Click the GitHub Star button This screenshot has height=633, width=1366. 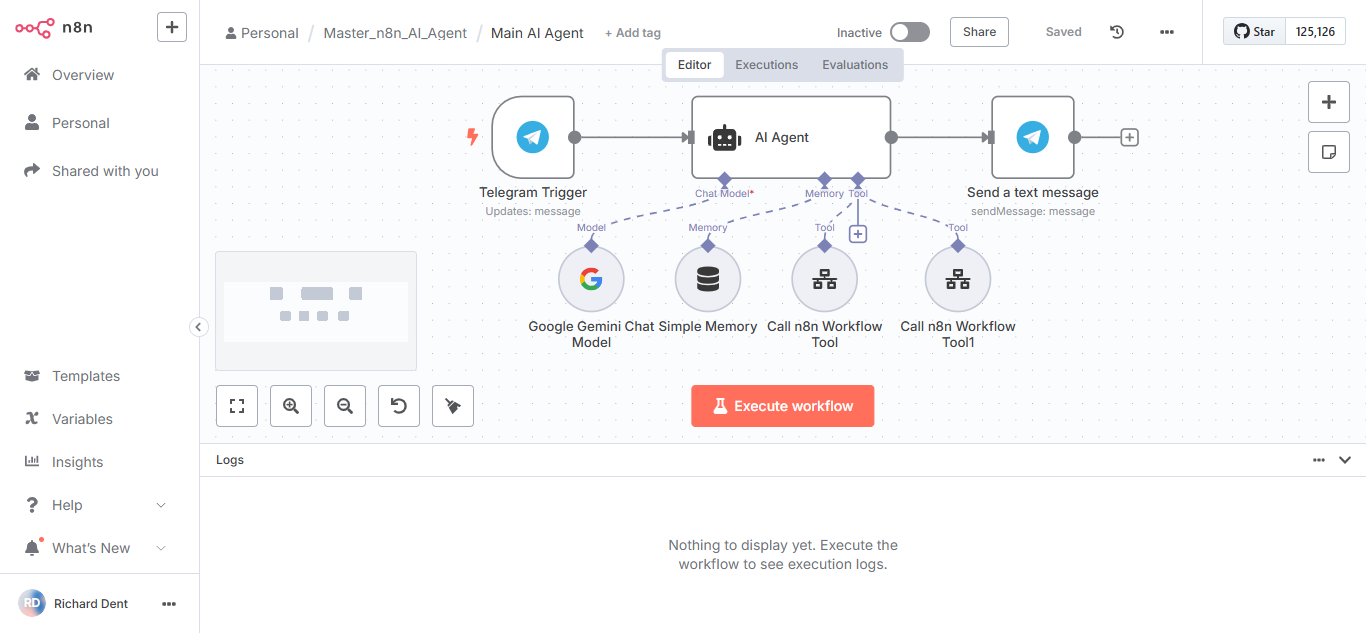pyautogui.click(x=1254, y=32)
